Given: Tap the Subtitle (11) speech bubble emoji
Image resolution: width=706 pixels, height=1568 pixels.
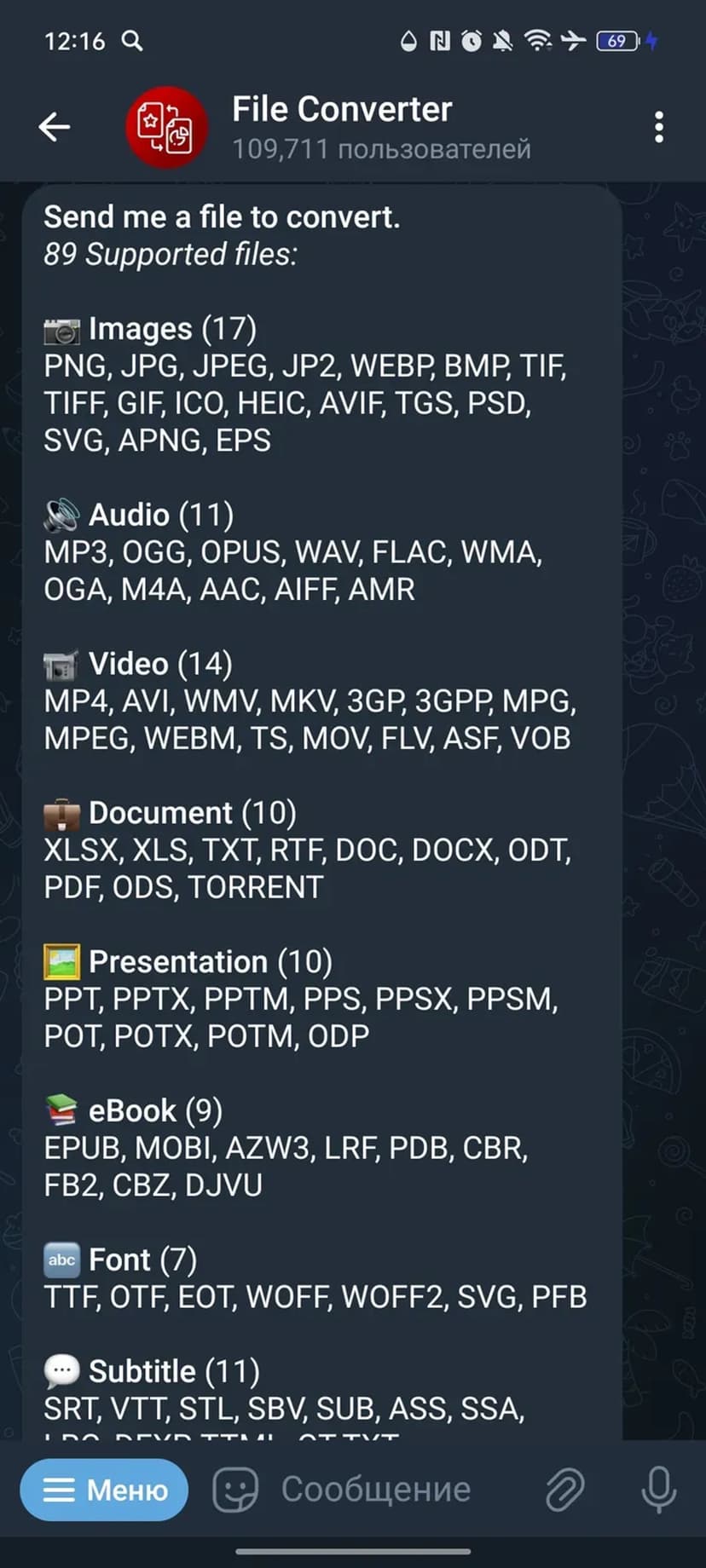Looking at the screenshot, I should click(x=61, y=1371).
